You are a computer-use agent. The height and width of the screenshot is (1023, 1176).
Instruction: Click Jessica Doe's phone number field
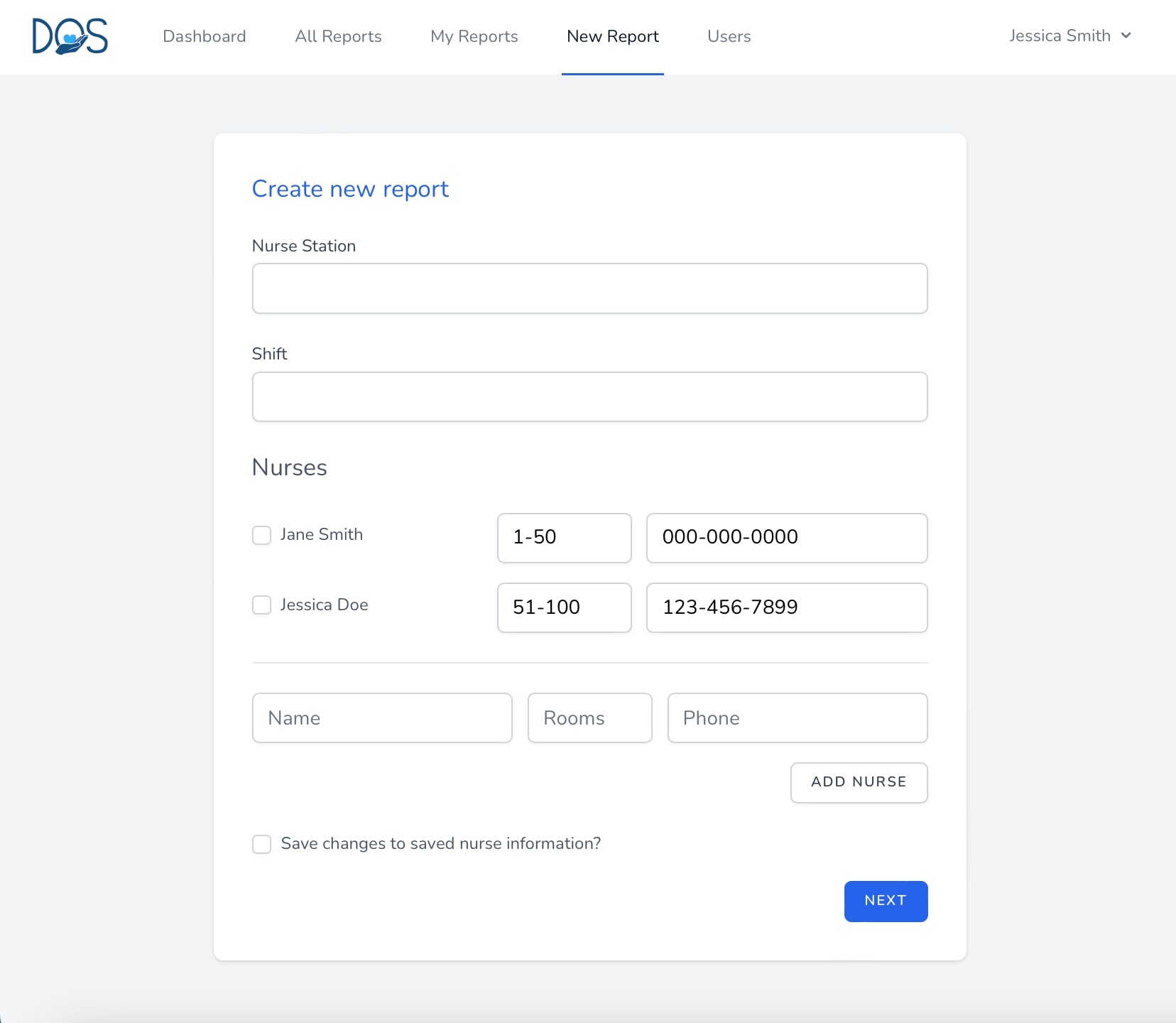pos(786,607)
